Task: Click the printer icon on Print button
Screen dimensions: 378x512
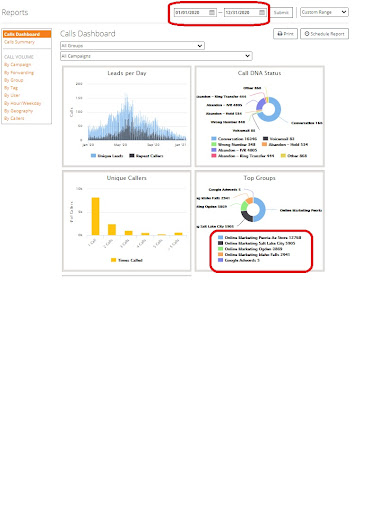Action: click(x=280, y=34)
